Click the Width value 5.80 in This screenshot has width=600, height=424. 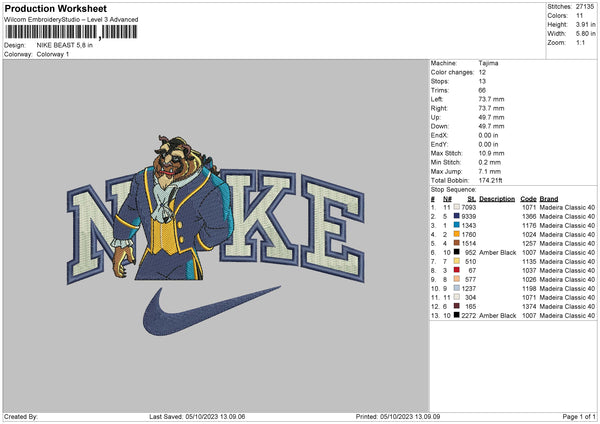coord(585,34)
